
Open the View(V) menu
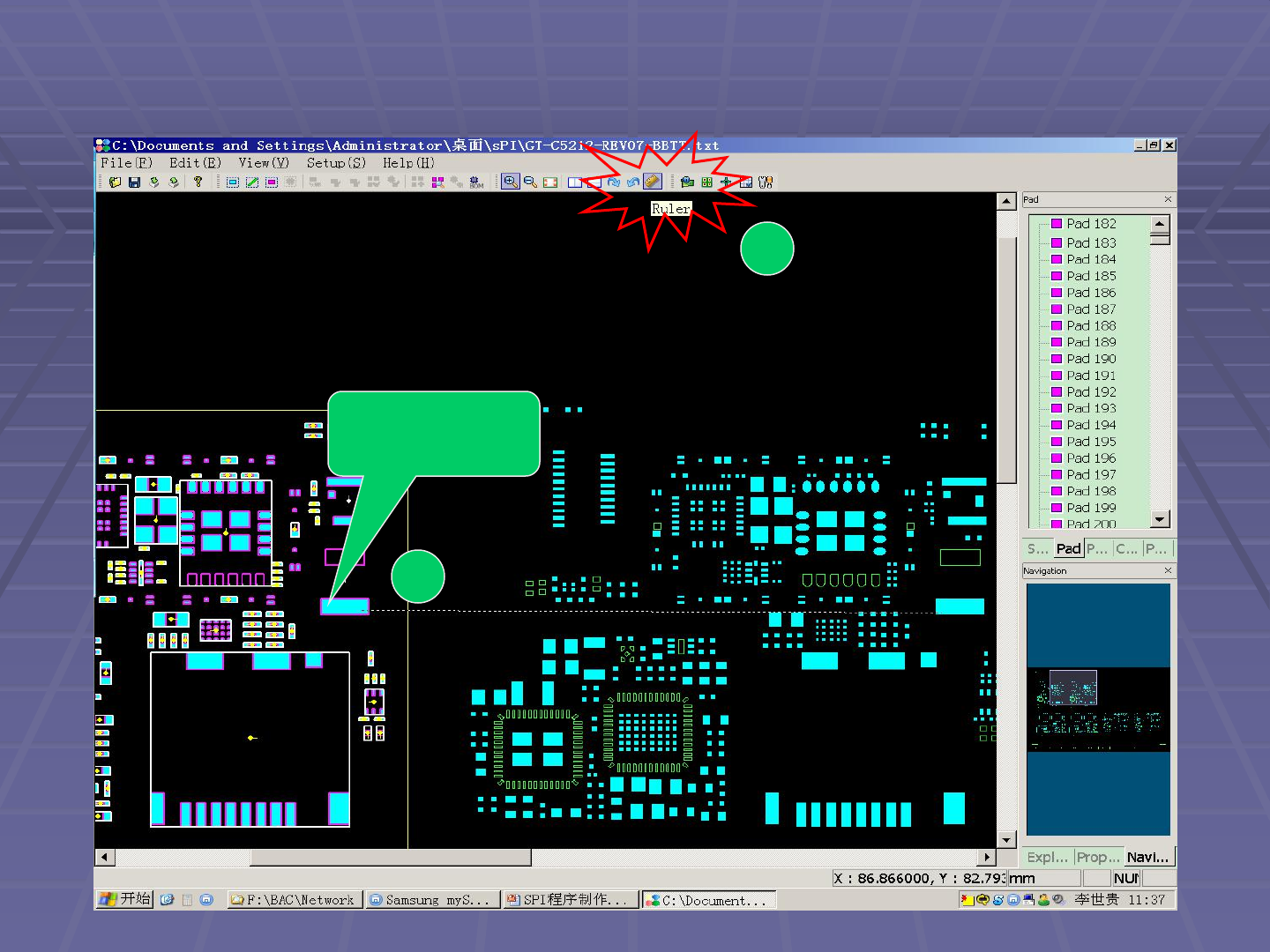264,163
